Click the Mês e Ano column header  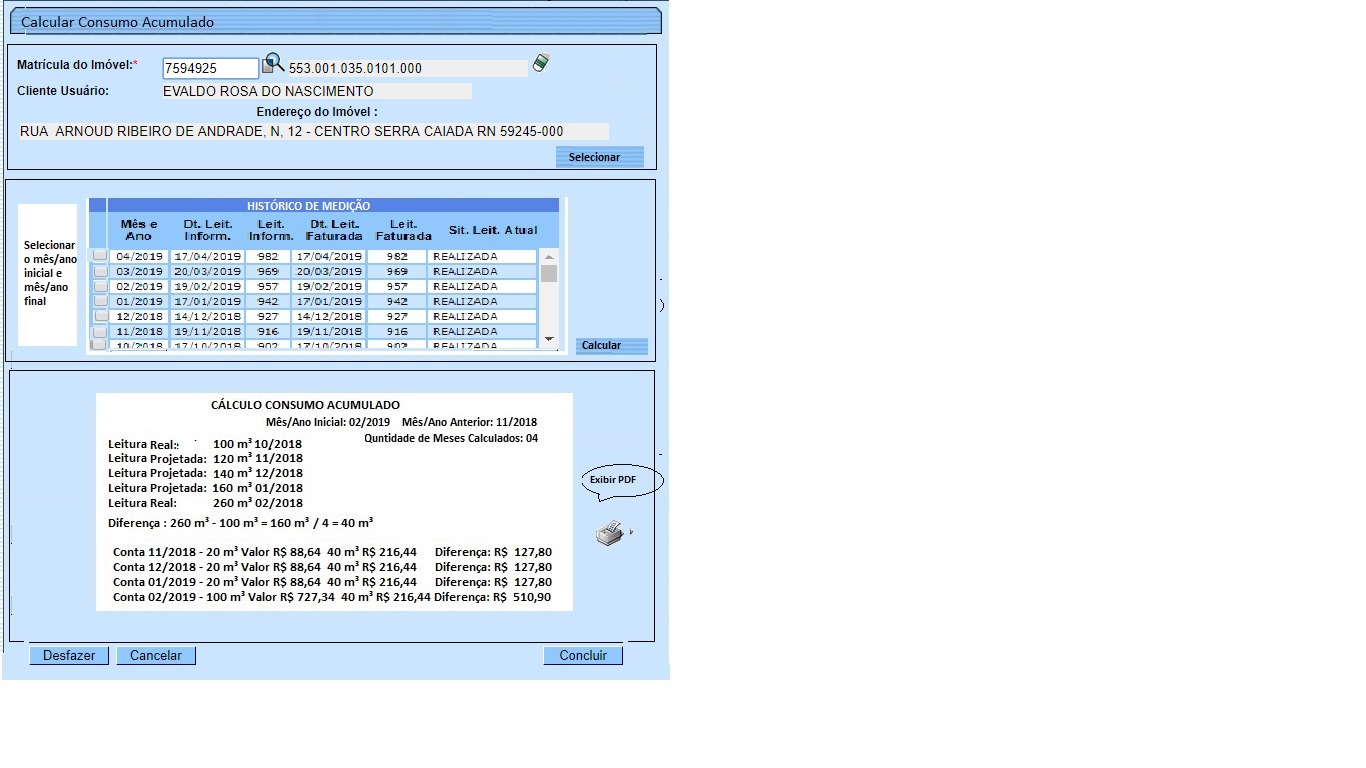pyautogui.click(x=139, y=230)
